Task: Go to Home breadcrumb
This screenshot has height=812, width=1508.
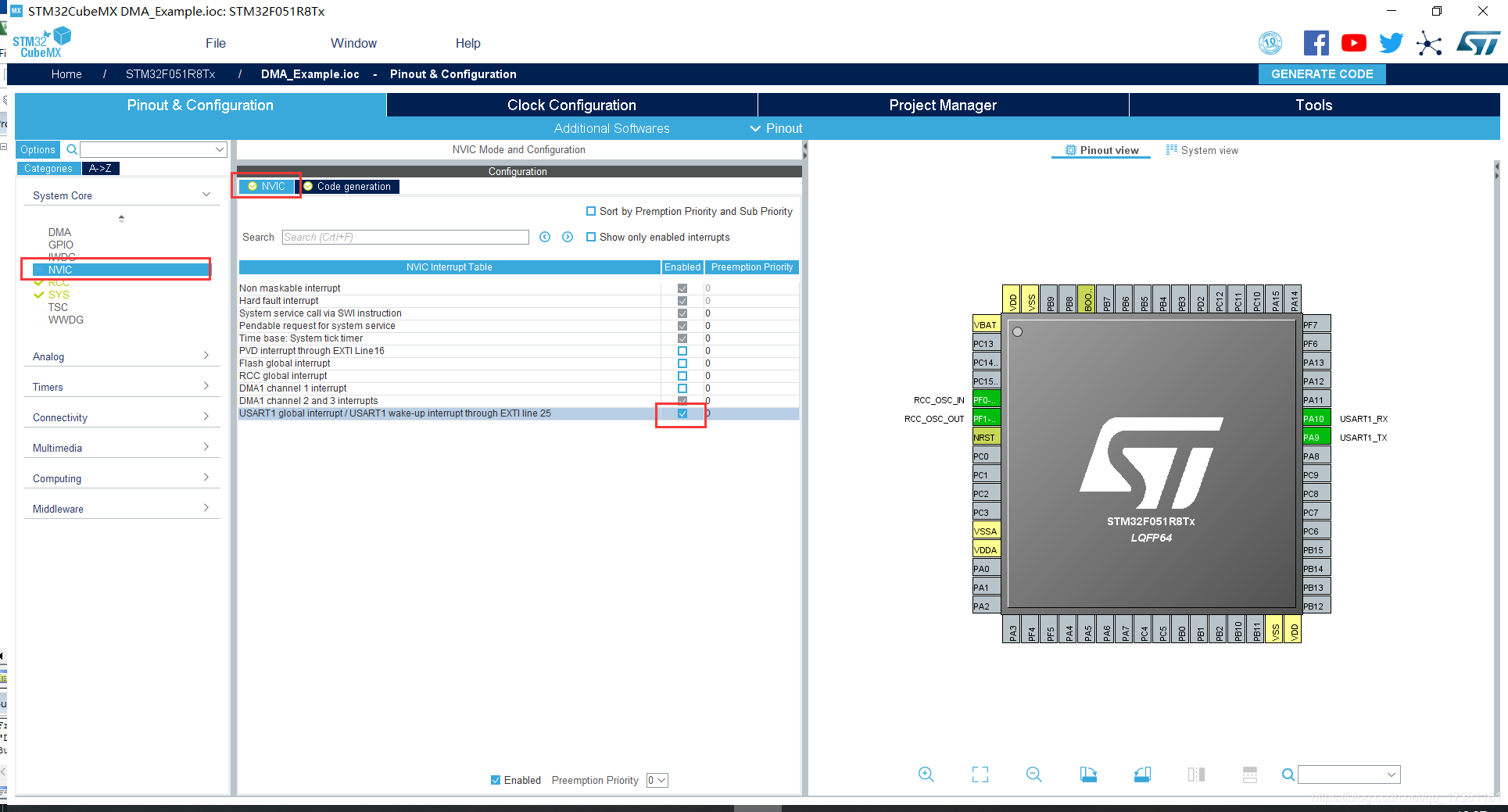Action: [66, 74]
